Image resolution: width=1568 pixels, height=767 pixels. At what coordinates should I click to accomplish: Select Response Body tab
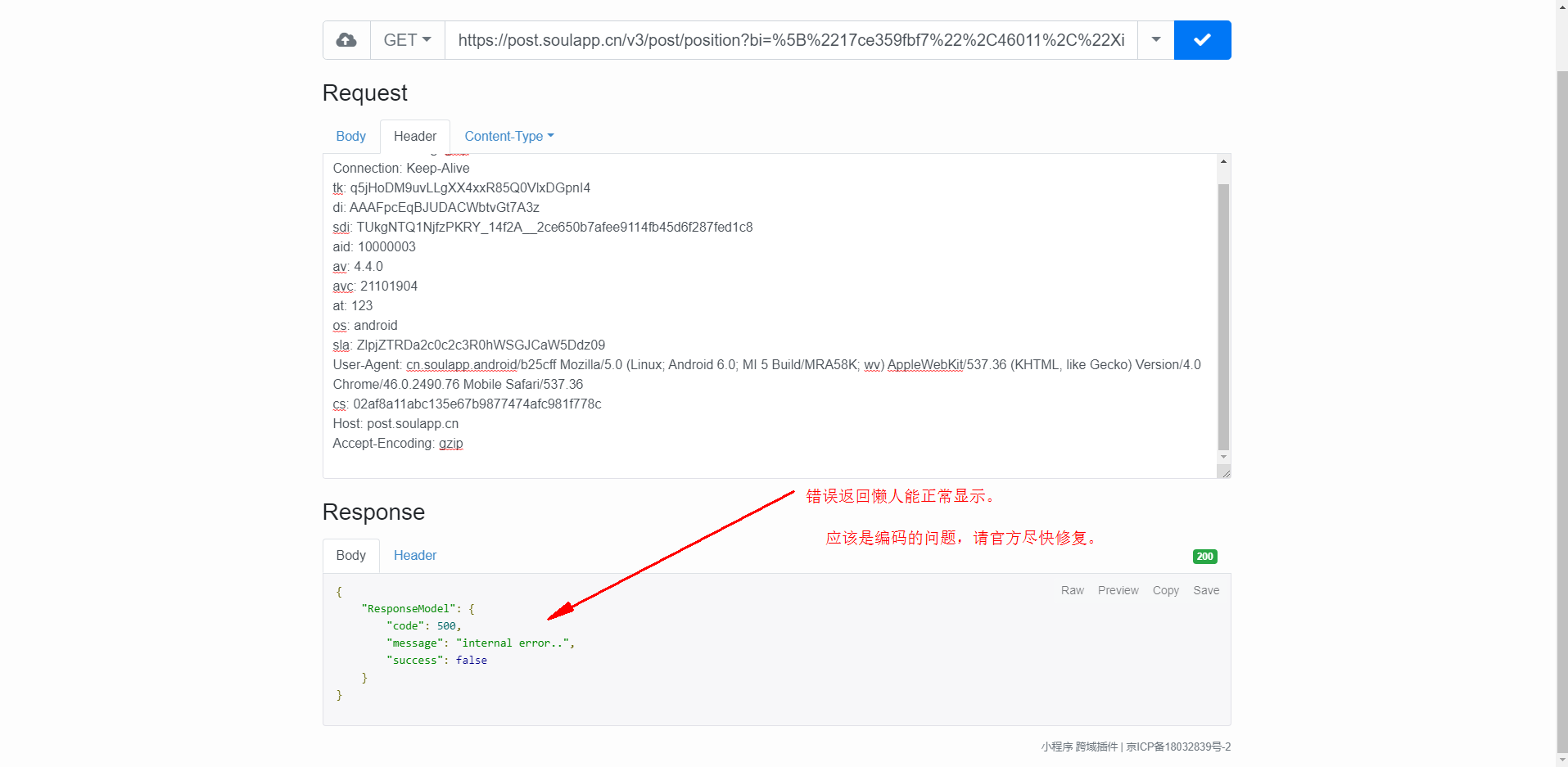coord(350,556)
